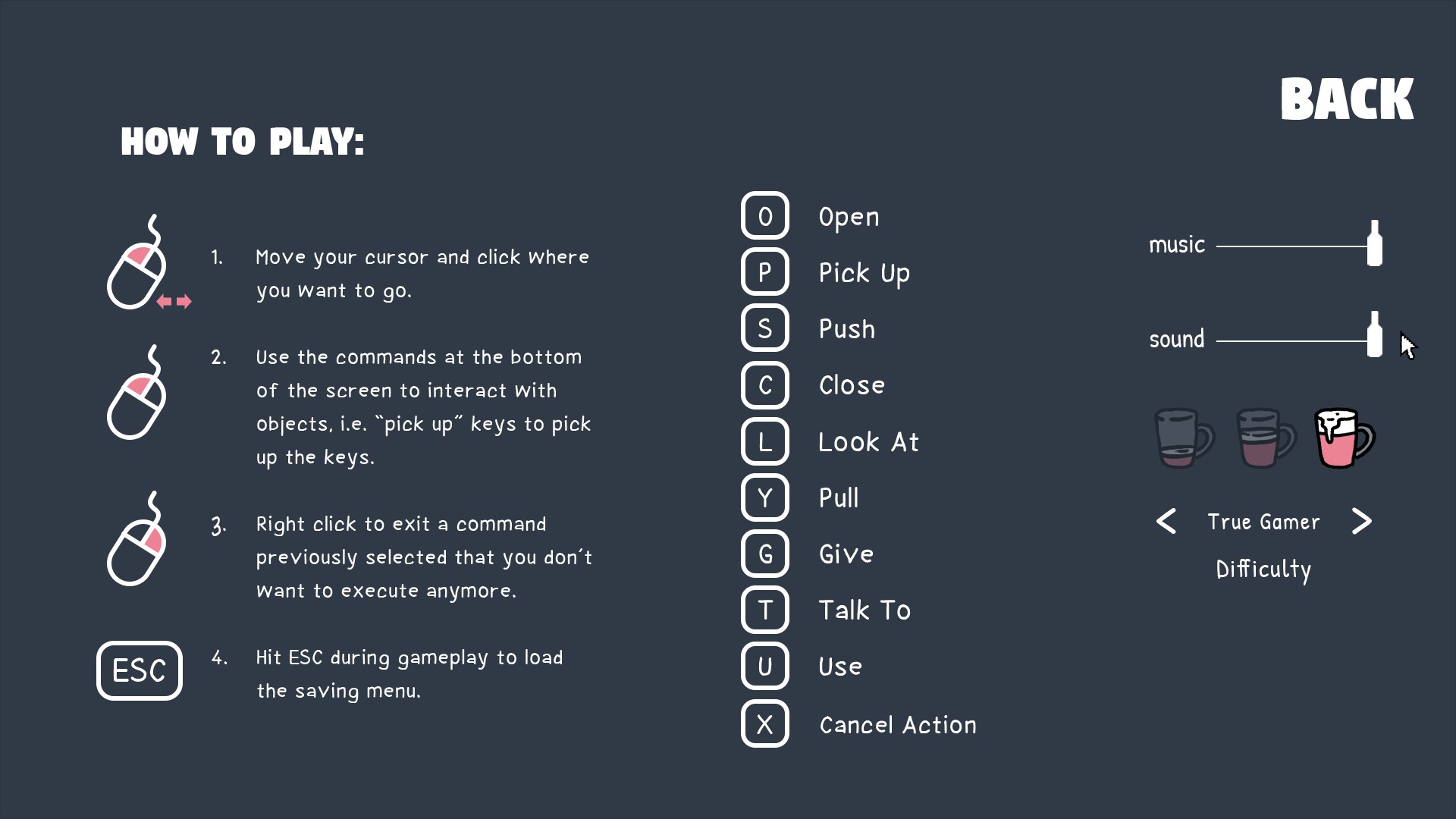
Task: Click the left arrow beside True Gamer
Action: coord(1166,522)
